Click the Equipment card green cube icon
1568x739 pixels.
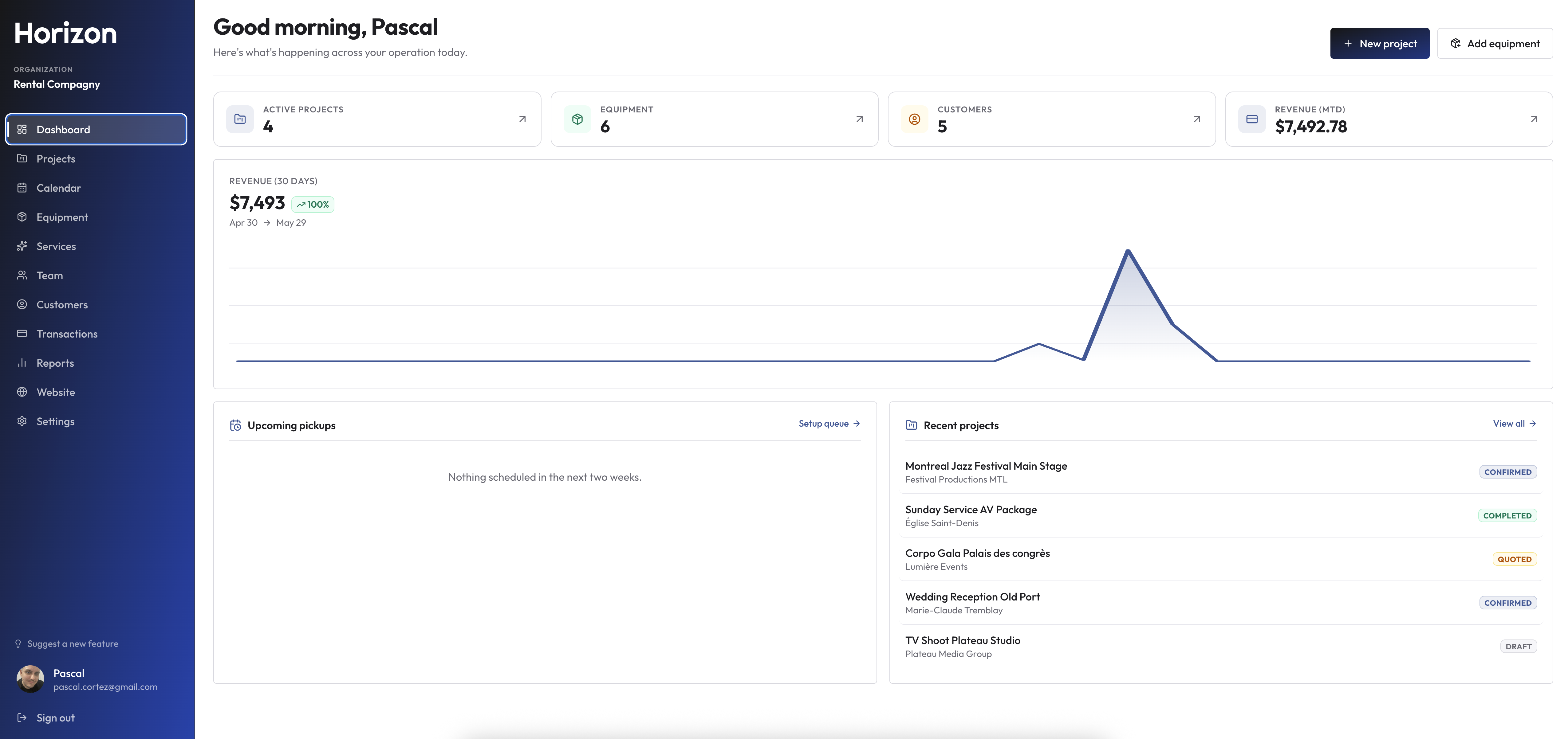[x=577, y=119]
